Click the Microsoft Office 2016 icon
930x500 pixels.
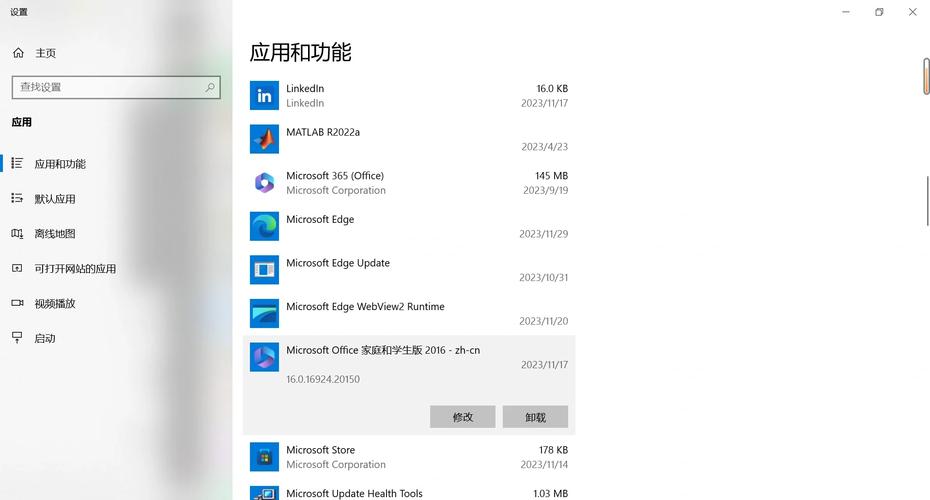(264, 357)
